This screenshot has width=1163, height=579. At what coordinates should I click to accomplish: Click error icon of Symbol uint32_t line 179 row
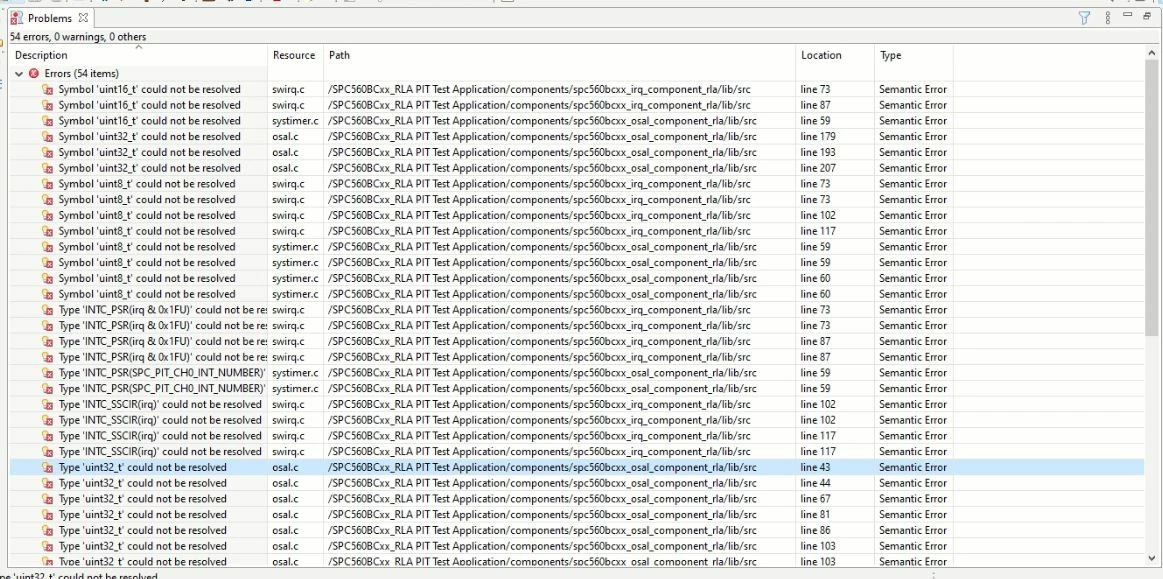click(47, 136)
